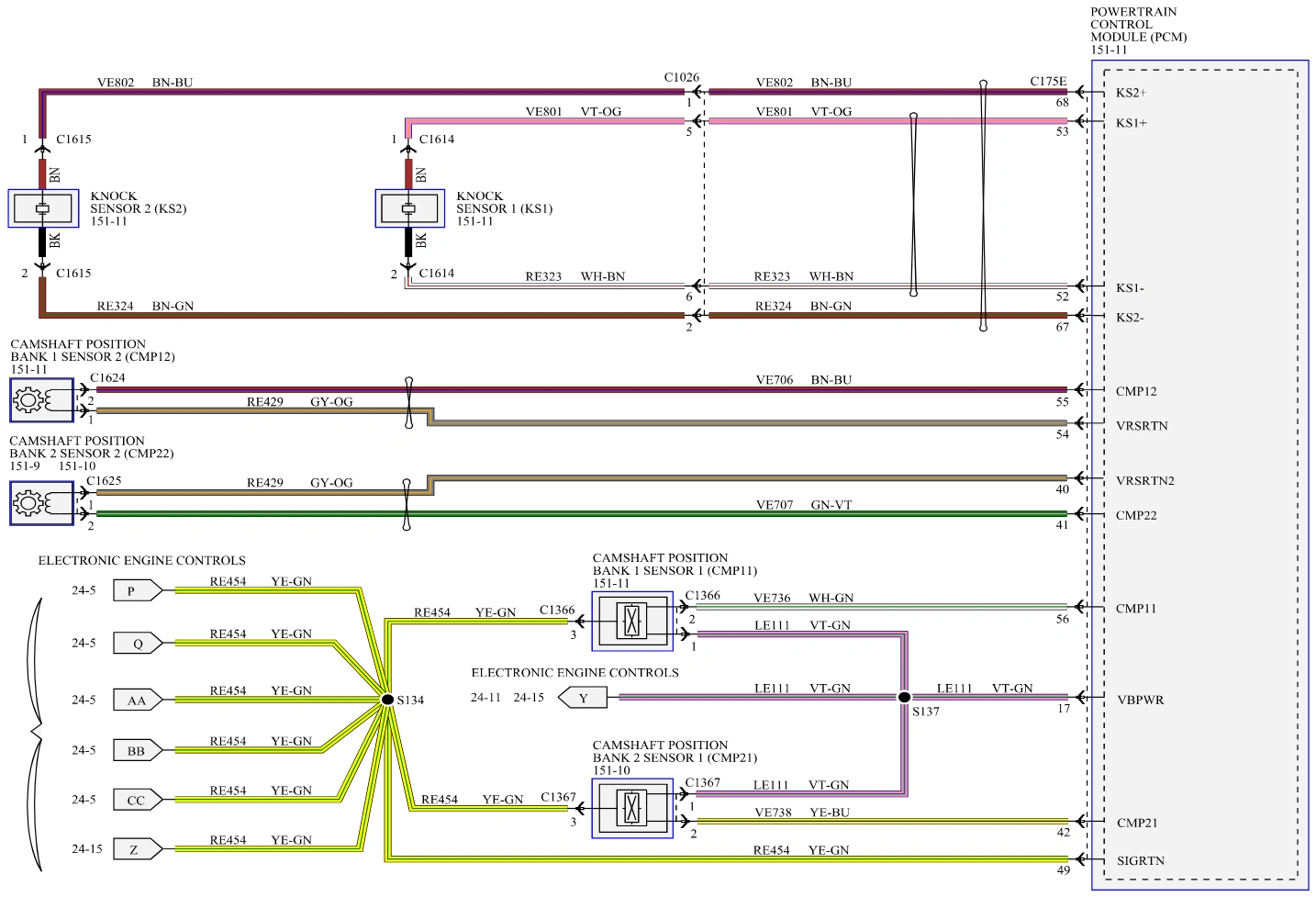The width and height of the screenshot is (1316, 897).
Task: Click the Knock Sensor 1 (KS1) symbol
Action: (409, 208)
